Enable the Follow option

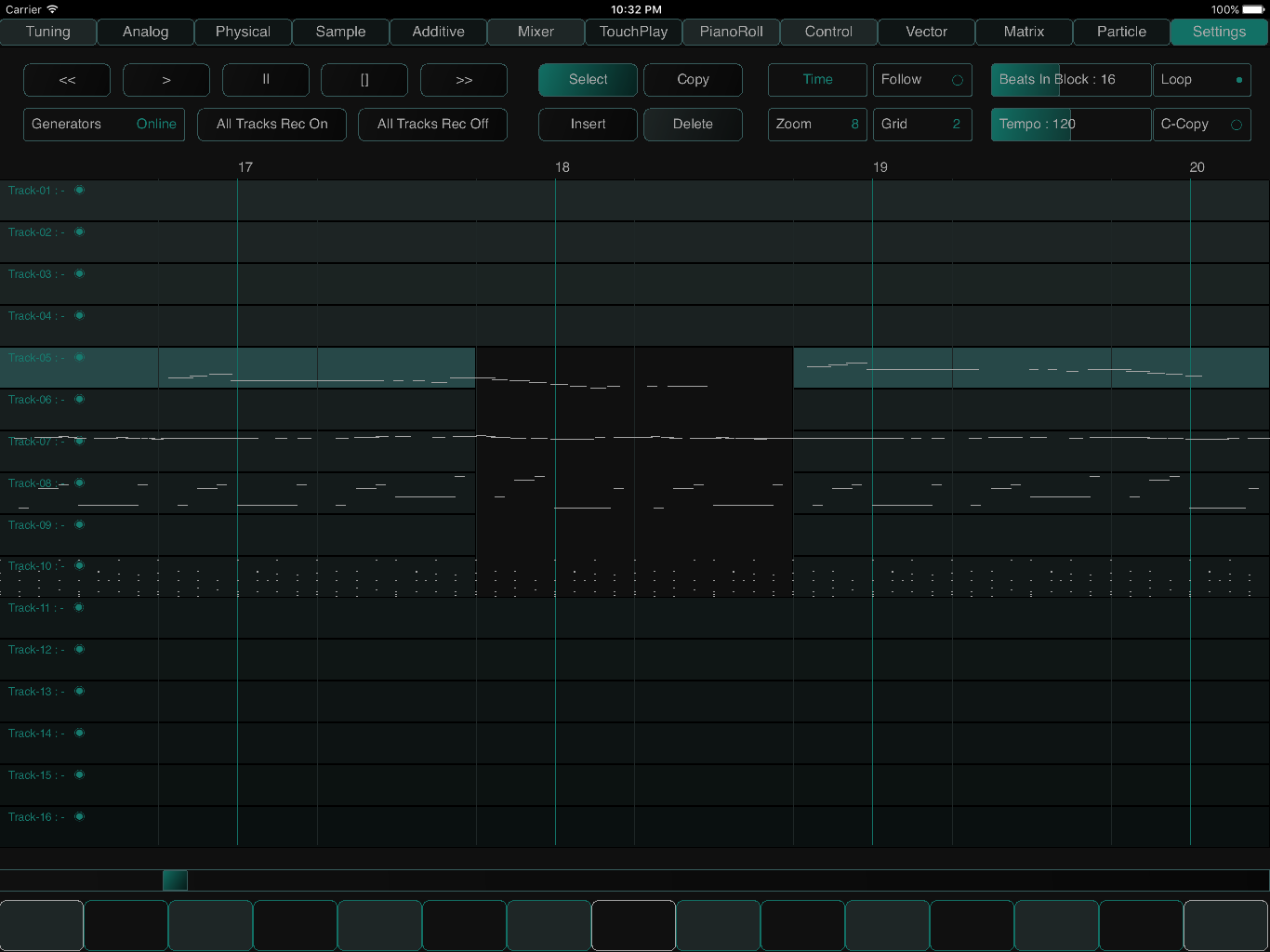pyautogui.click(x=922, y=80)
